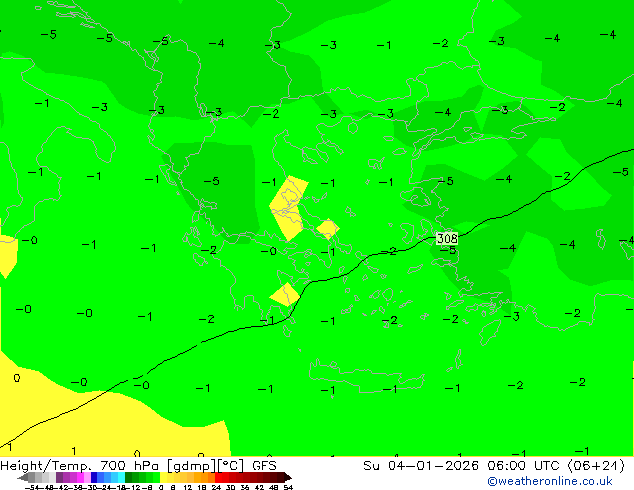Click the GFS model label in title
Screen dimensions: 634x490
click(264, 466)
